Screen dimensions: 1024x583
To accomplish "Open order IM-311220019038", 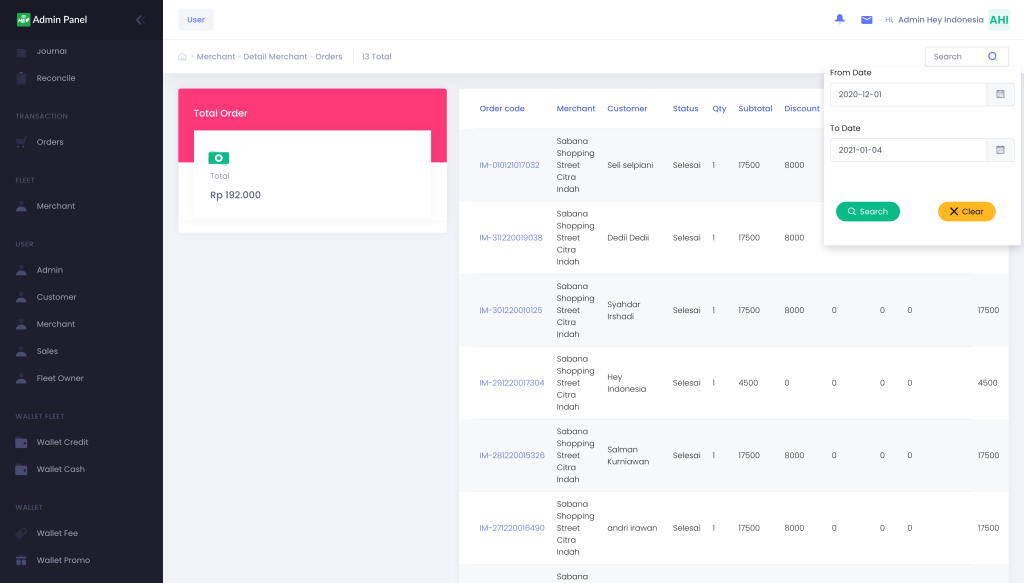I will [511, 238].
